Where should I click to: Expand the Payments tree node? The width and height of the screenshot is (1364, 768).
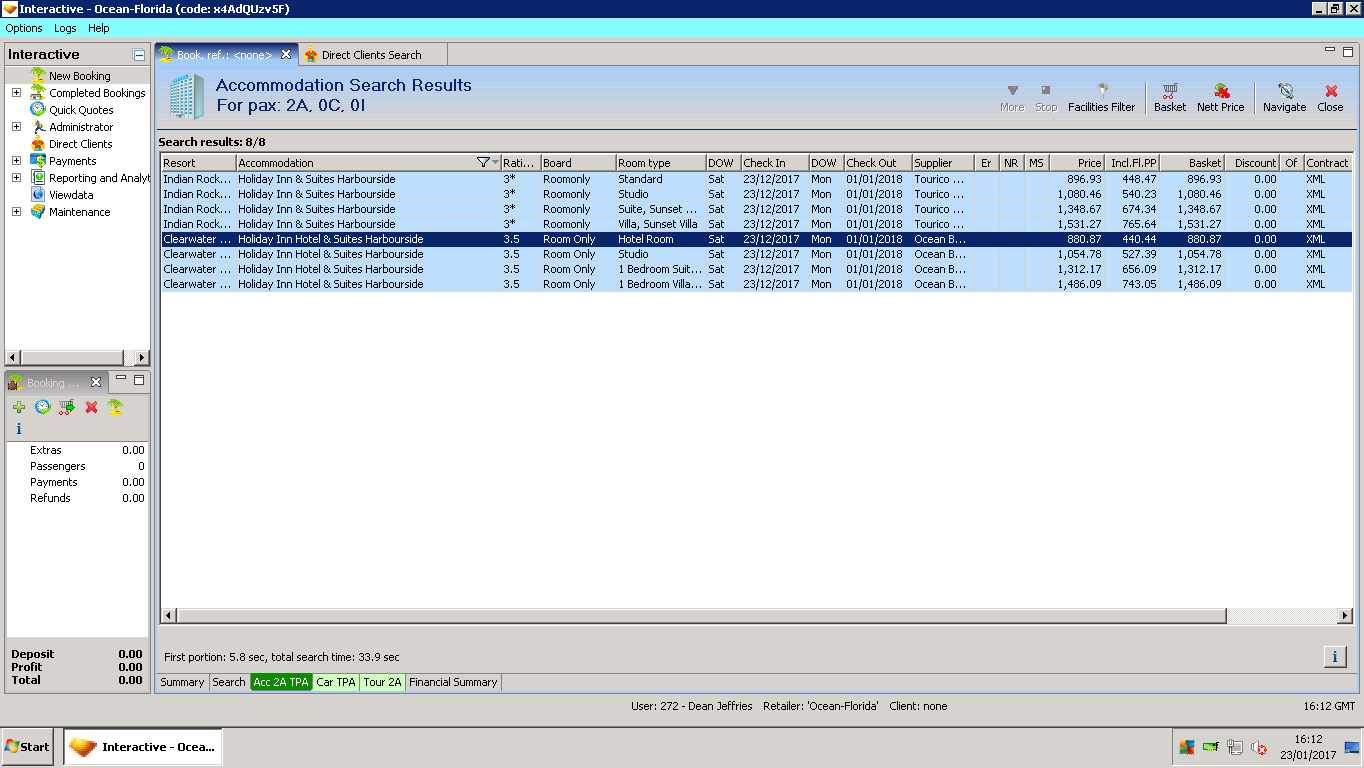16,161
